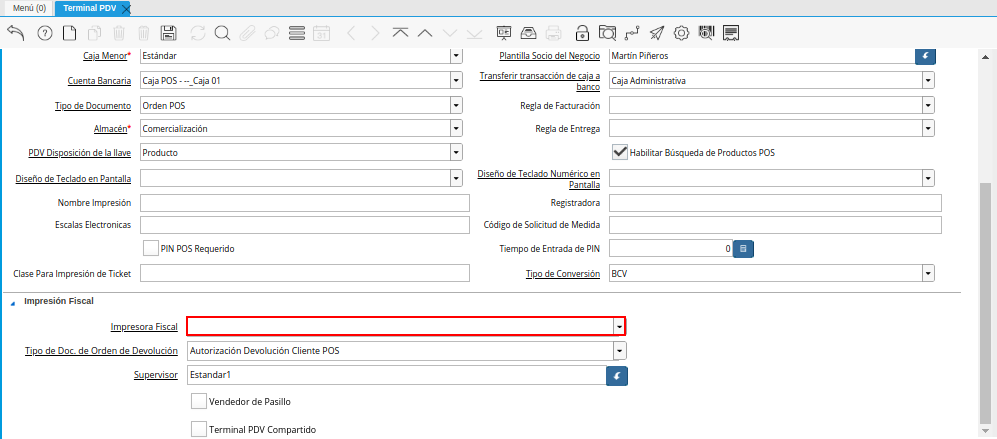Click the Print printer icon
Viewport: 997px width, 439px height.
point(554,33)
